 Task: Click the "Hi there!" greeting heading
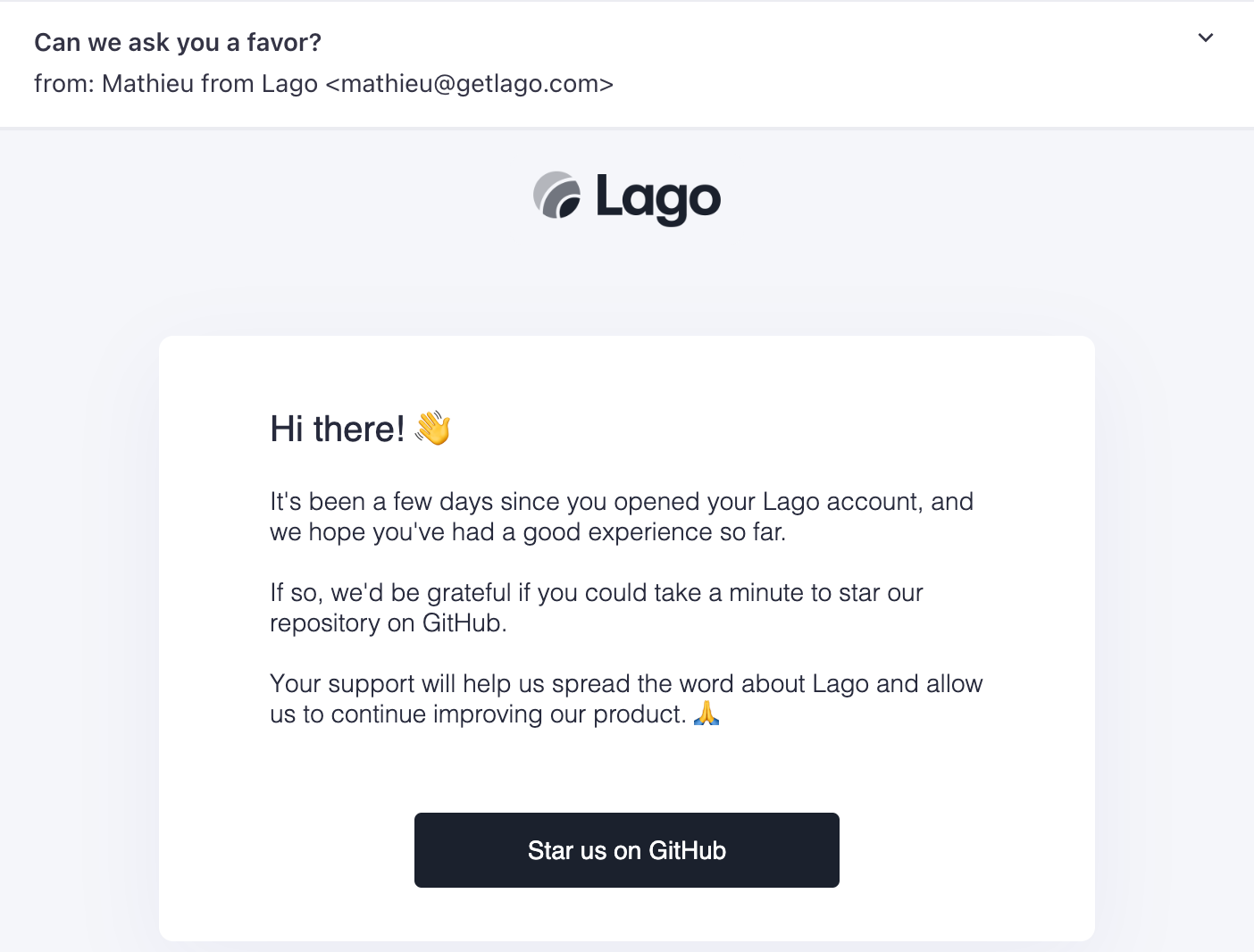point(338,430)
